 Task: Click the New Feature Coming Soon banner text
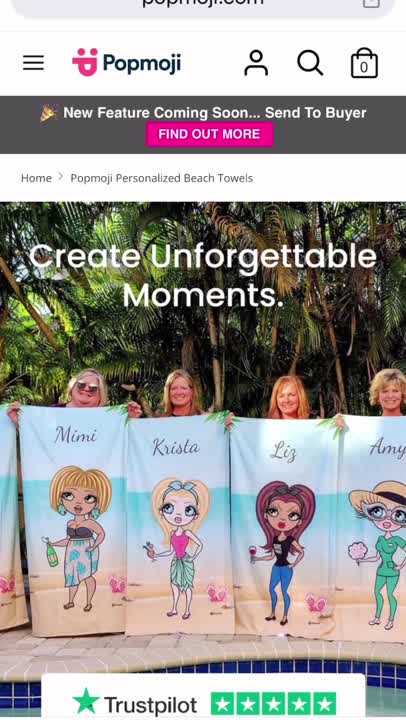click(x=214, y=113)
